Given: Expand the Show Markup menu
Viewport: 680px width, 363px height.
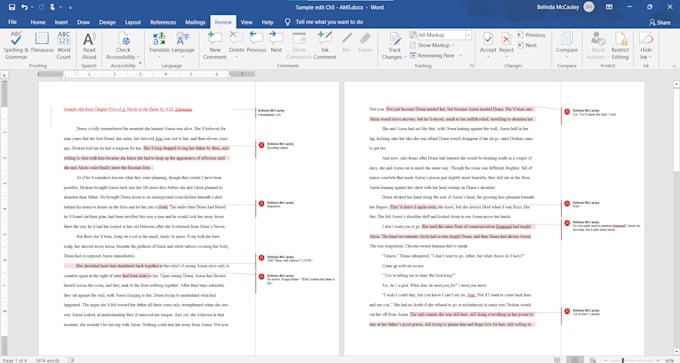Looking at the screenshot, I should coord(432,45).
